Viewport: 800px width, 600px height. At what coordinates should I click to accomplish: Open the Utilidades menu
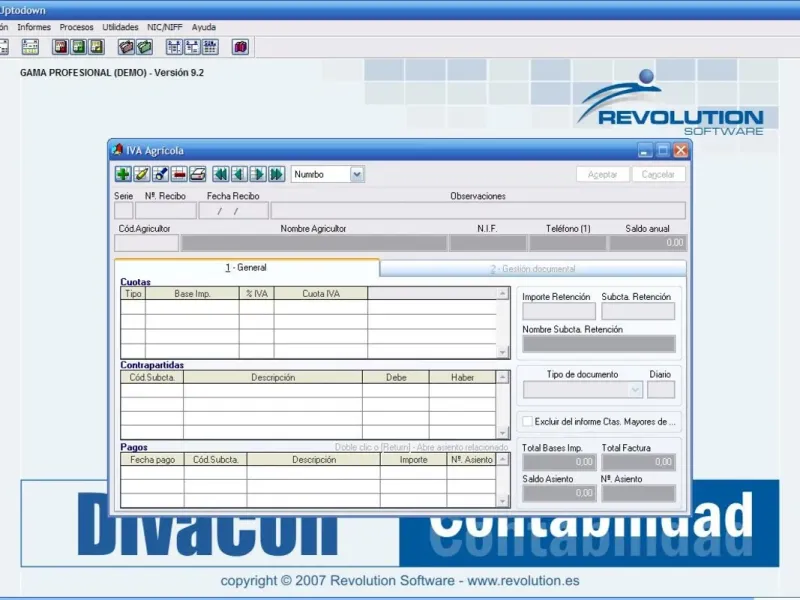120,27
